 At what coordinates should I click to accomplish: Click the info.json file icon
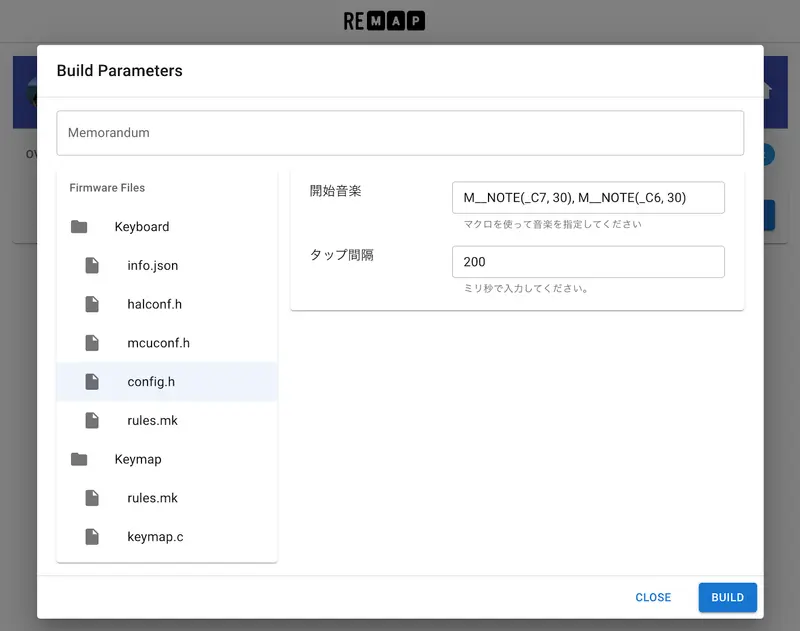tap(92, 266)
